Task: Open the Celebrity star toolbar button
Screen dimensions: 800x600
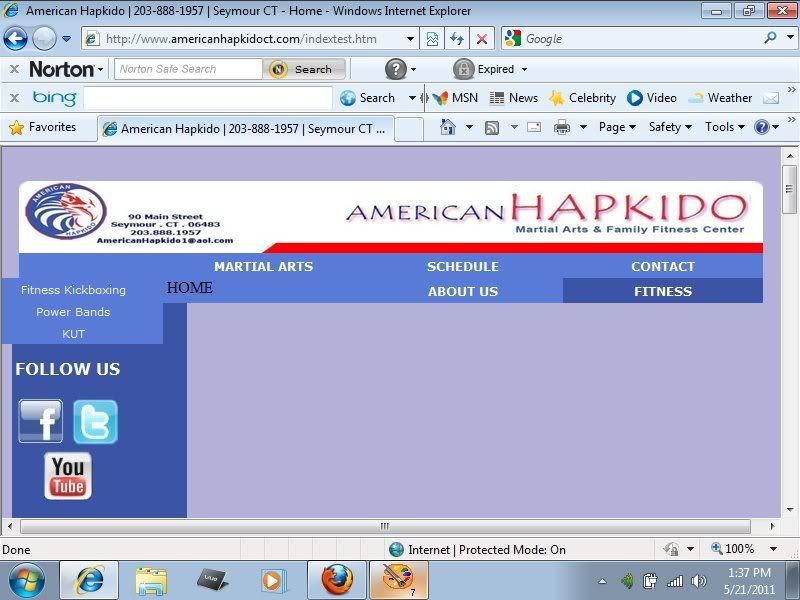Action: [582, 98]
